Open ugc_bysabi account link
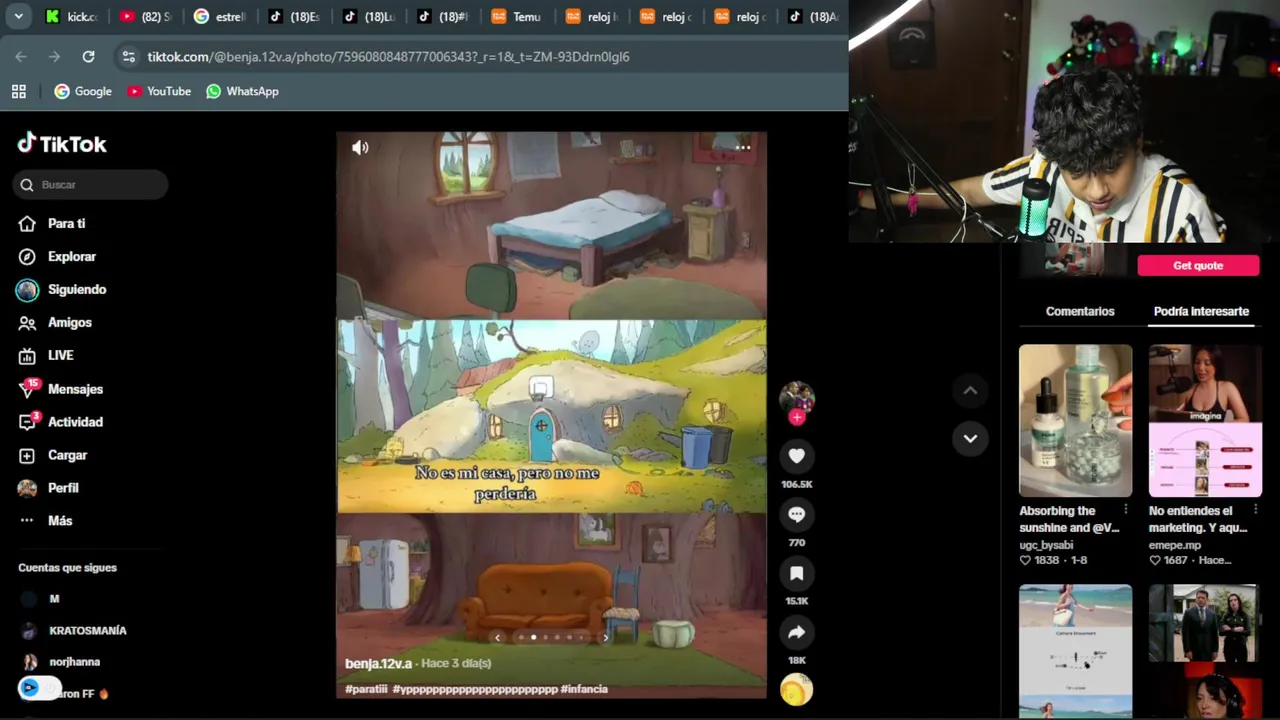Screen dimensions: 1280x720 [x=1046, y=545]
